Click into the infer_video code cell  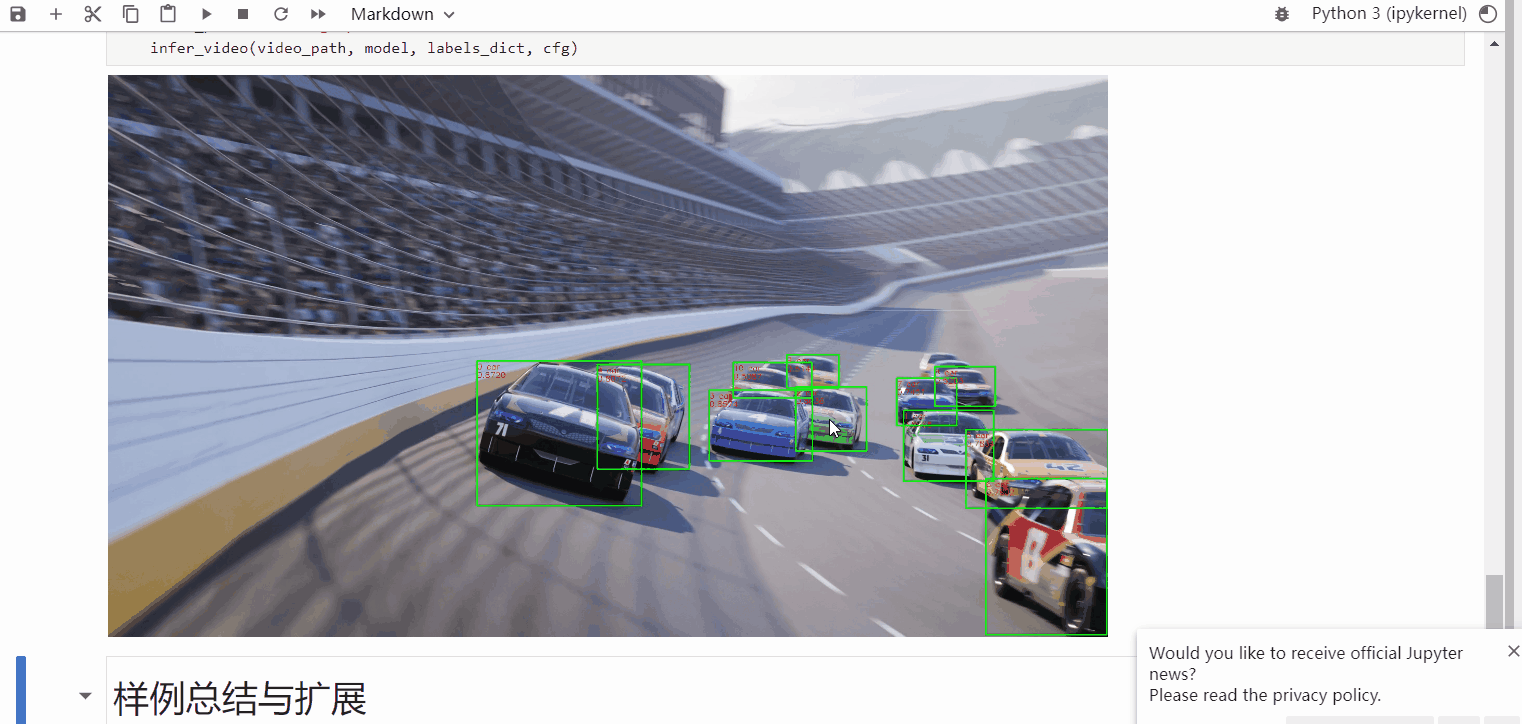(700, 48)
